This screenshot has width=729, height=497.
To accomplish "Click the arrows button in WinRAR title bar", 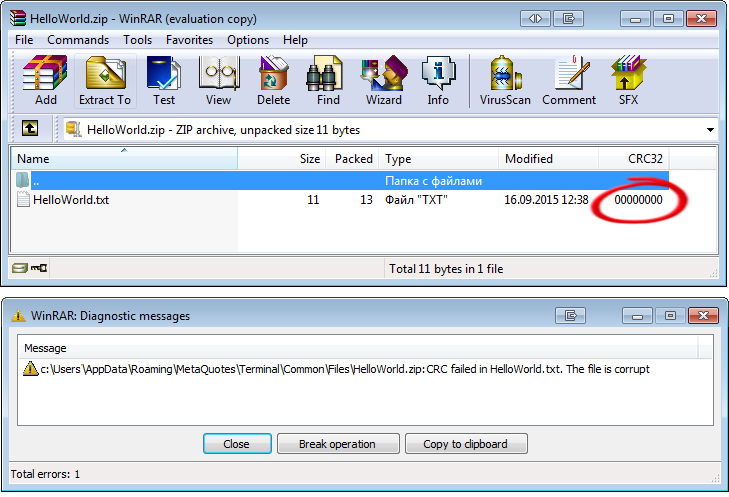I will click(535, 19).
